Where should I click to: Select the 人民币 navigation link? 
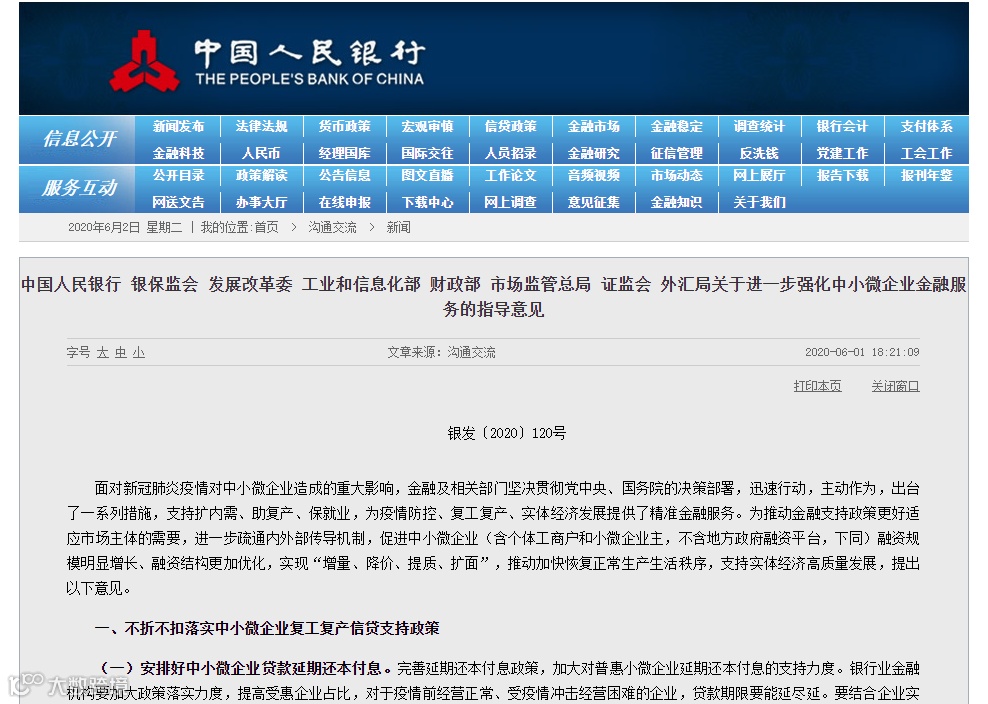click(261, 153)
